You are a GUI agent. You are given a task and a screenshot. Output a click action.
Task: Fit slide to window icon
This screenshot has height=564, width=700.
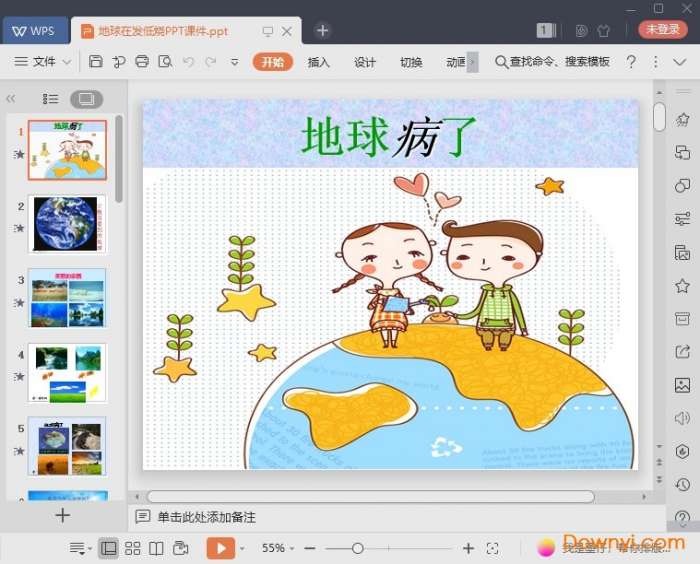[492, 548]
